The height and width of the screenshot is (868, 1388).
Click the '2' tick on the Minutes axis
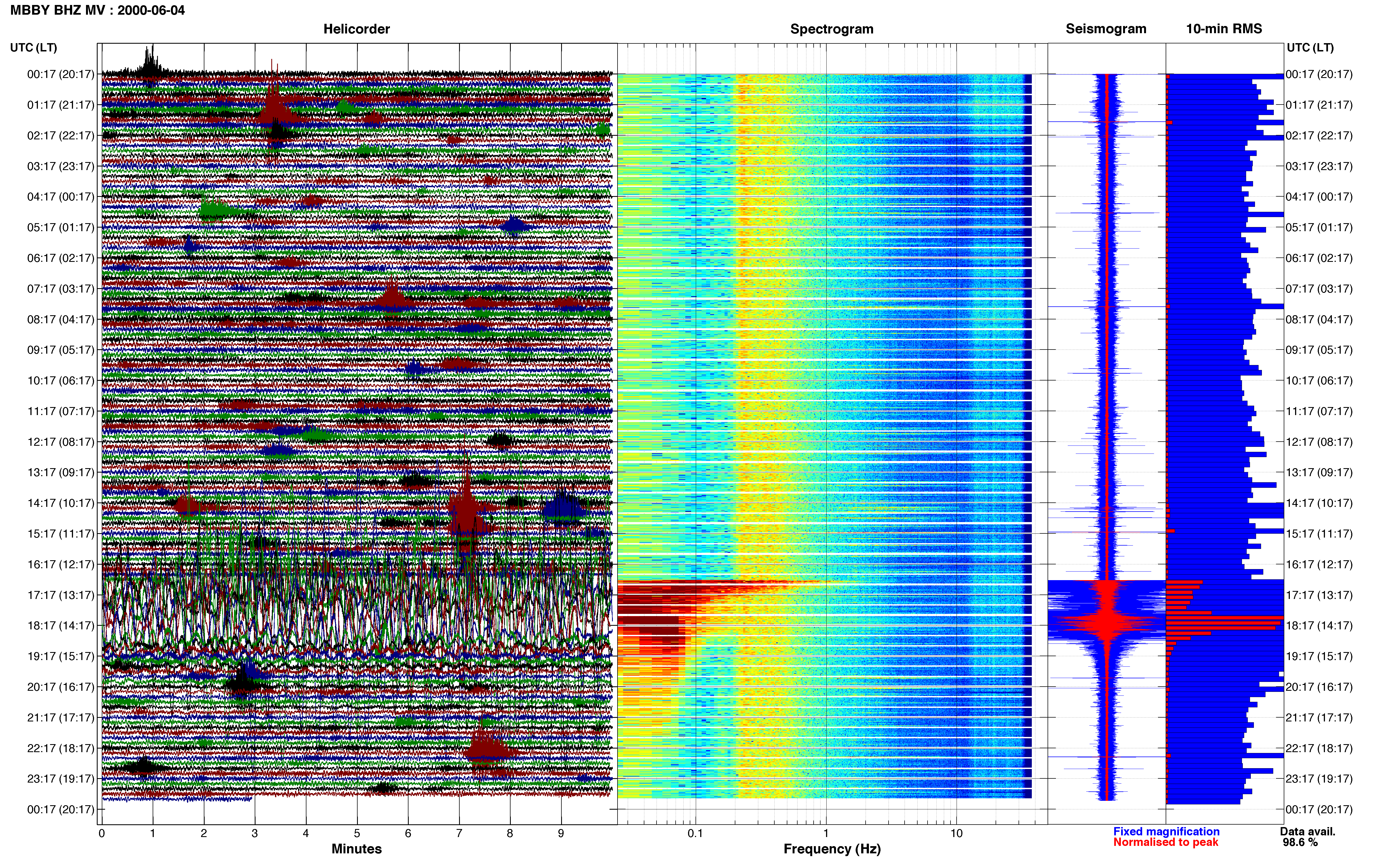pos(204,833)
